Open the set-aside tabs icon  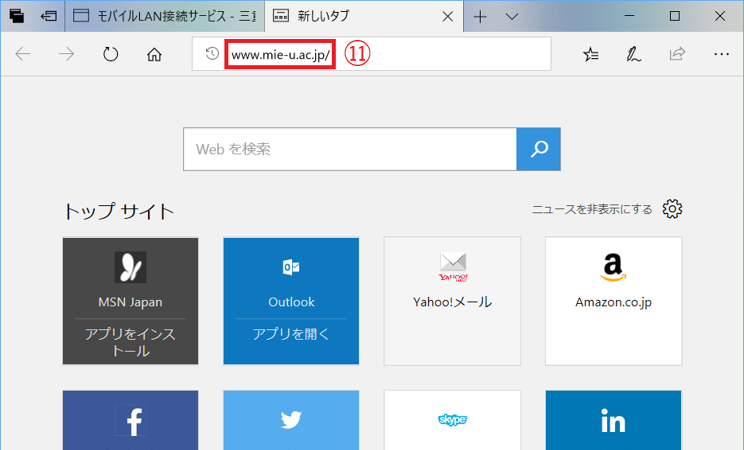point(17,17)
